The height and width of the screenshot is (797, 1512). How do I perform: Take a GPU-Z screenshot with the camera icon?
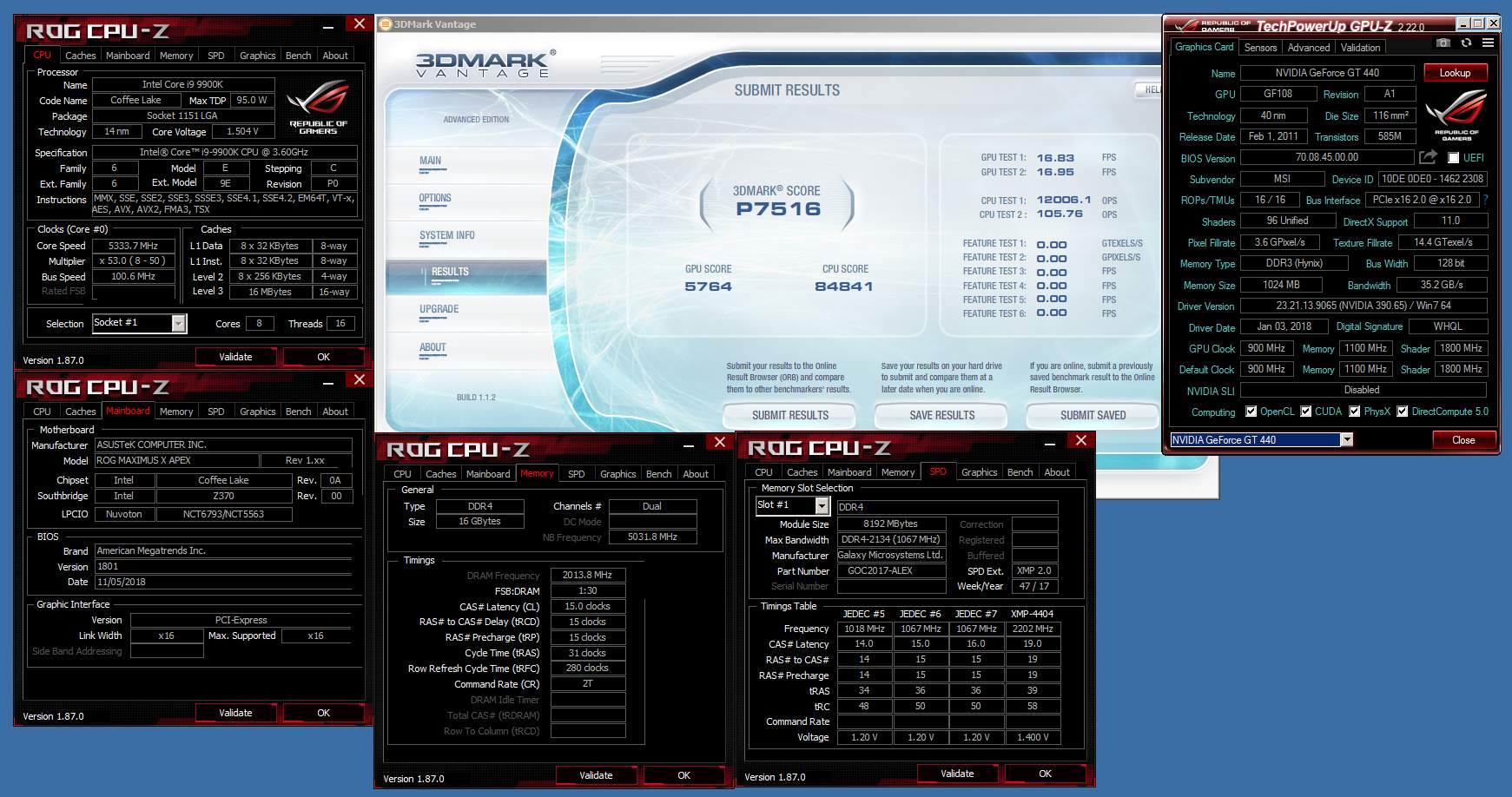click(1443, 43)
